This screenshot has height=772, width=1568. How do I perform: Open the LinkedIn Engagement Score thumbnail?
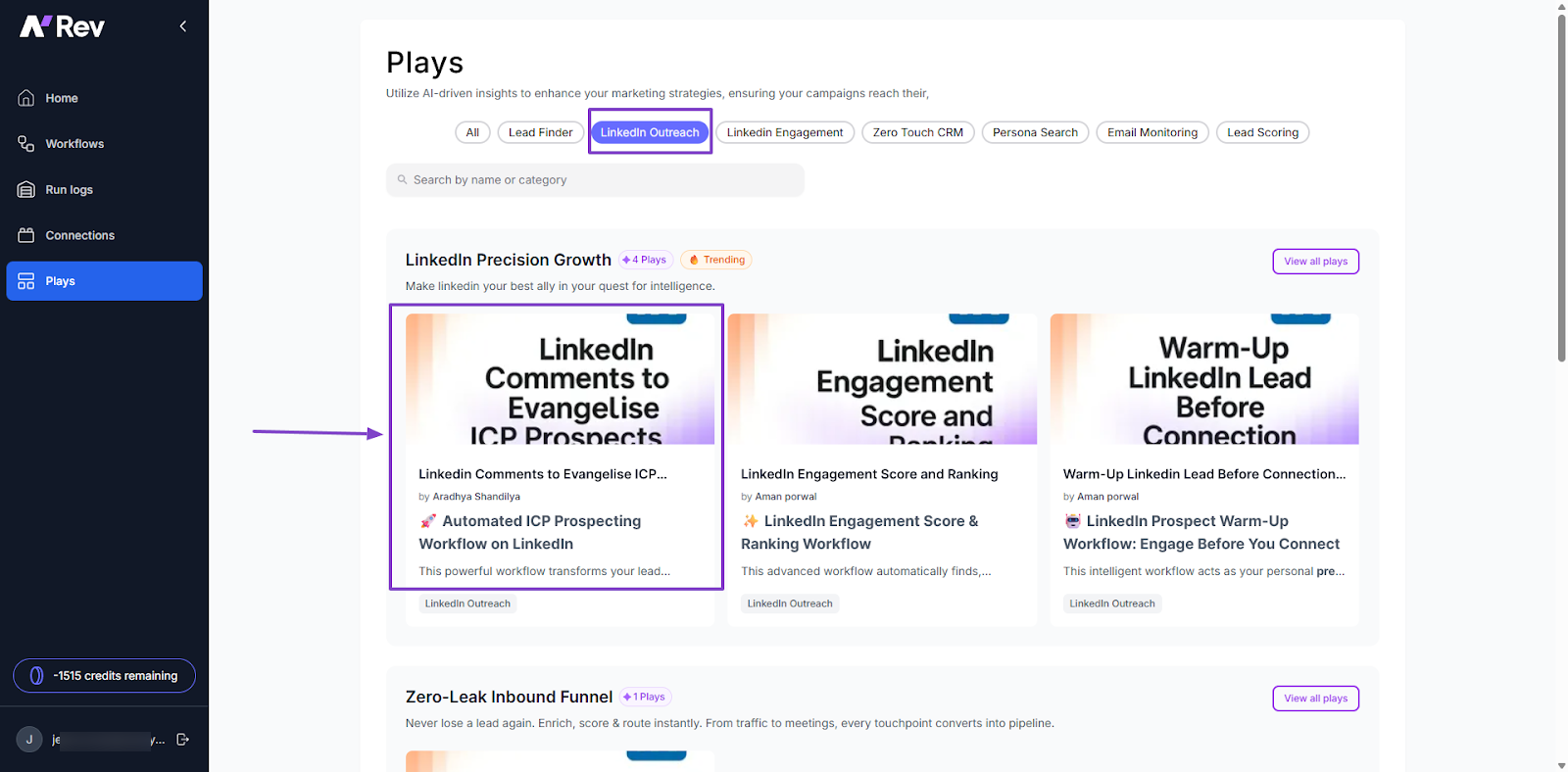[882, 379]
